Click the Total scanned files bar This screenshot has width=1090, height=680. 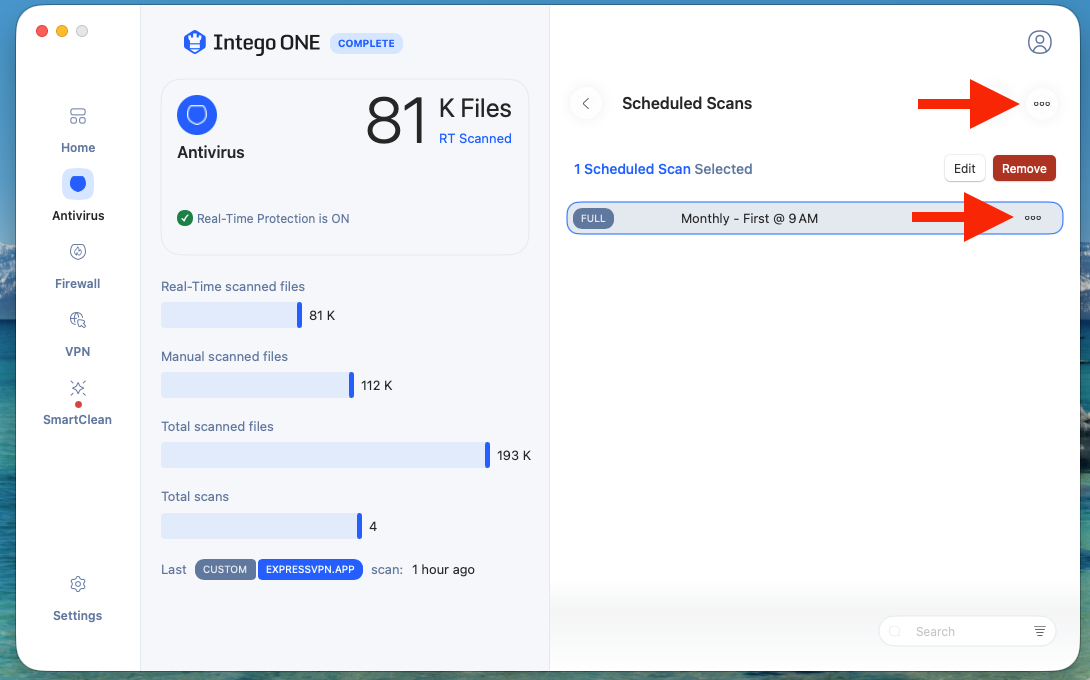click(325, 455)
